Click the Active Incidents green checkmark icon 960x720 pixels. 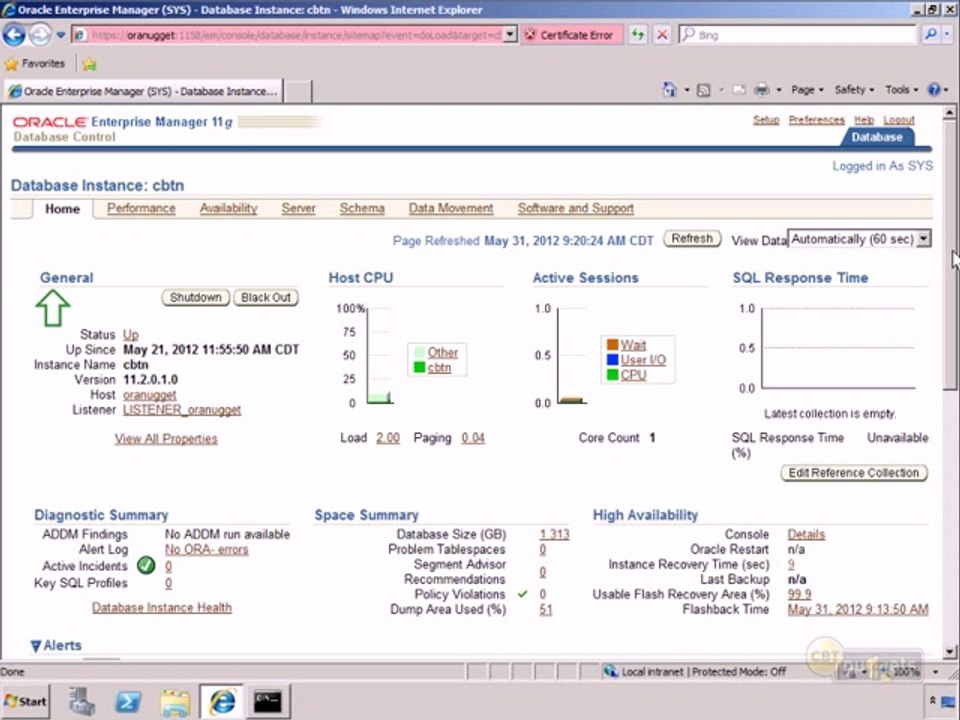click(x=146, y=565)
